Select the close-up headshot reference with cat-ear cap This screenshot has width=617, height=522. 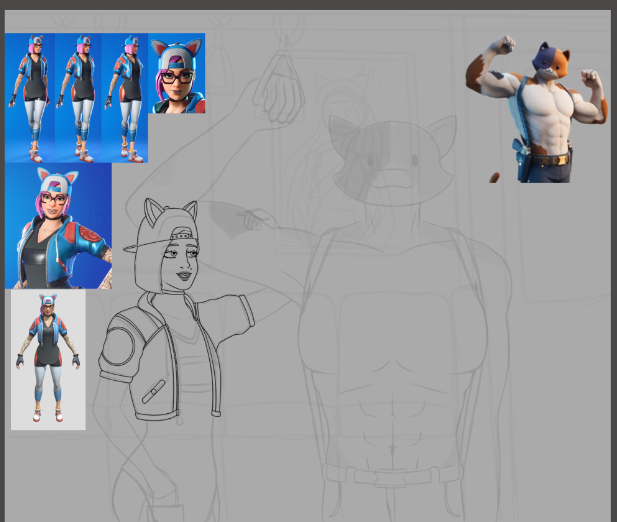click(x=177, y=73)
